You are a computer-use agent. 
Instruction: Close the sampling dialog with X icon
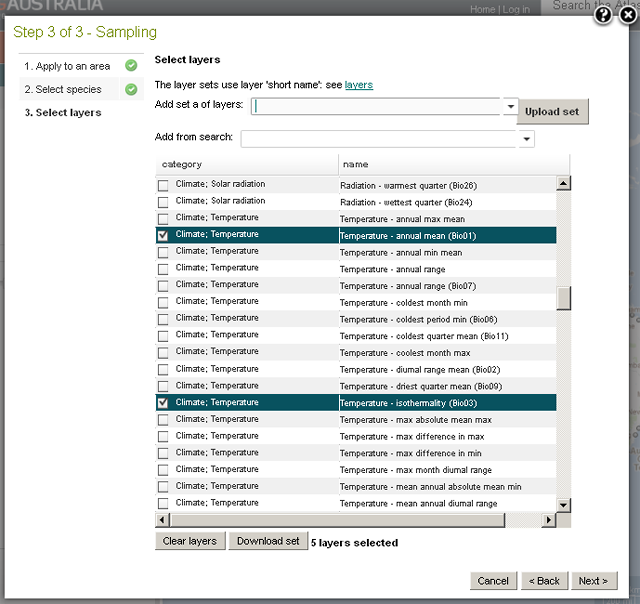click(627, 14)
